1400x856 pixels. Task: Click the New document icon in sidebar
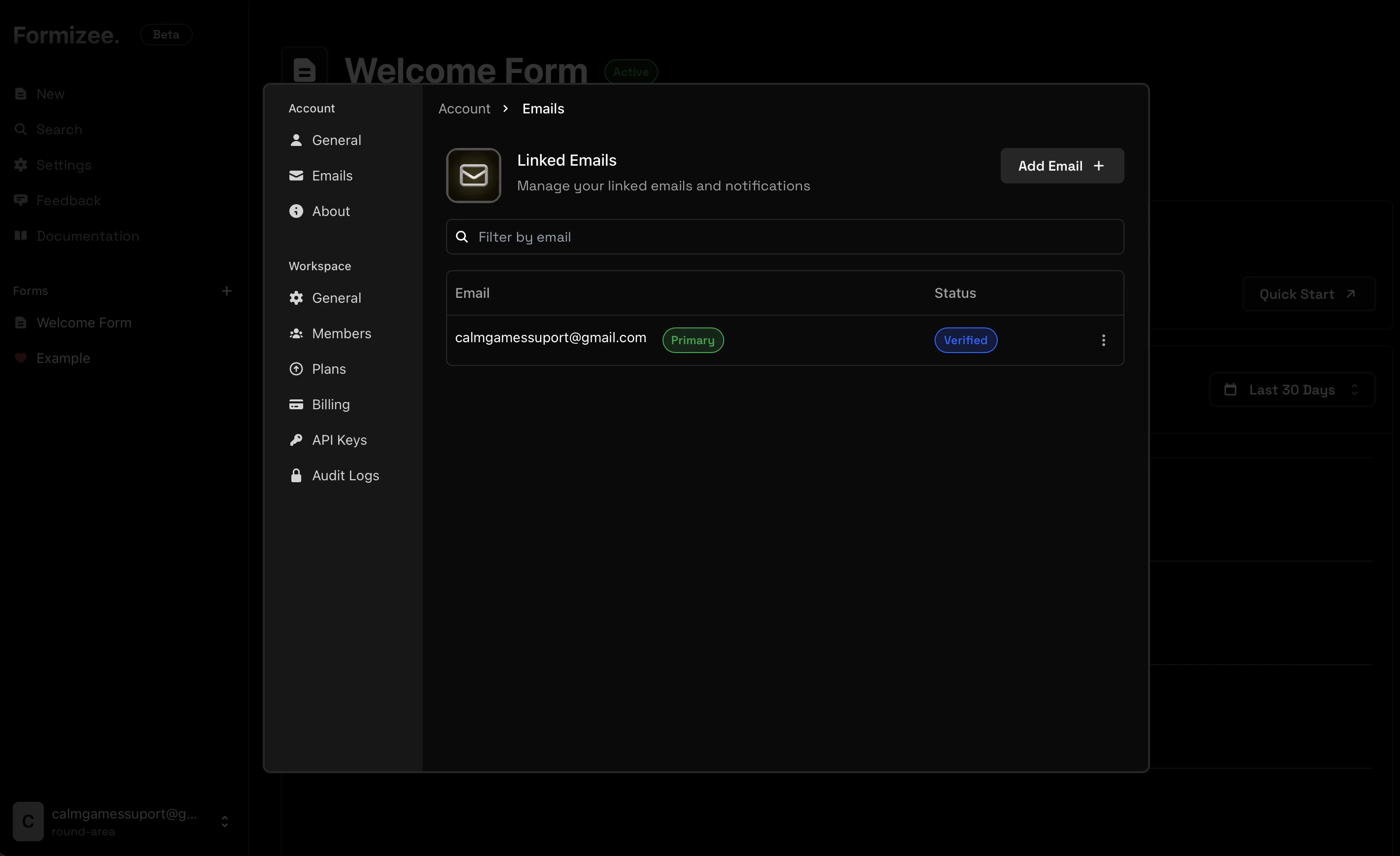pos(20,94)
